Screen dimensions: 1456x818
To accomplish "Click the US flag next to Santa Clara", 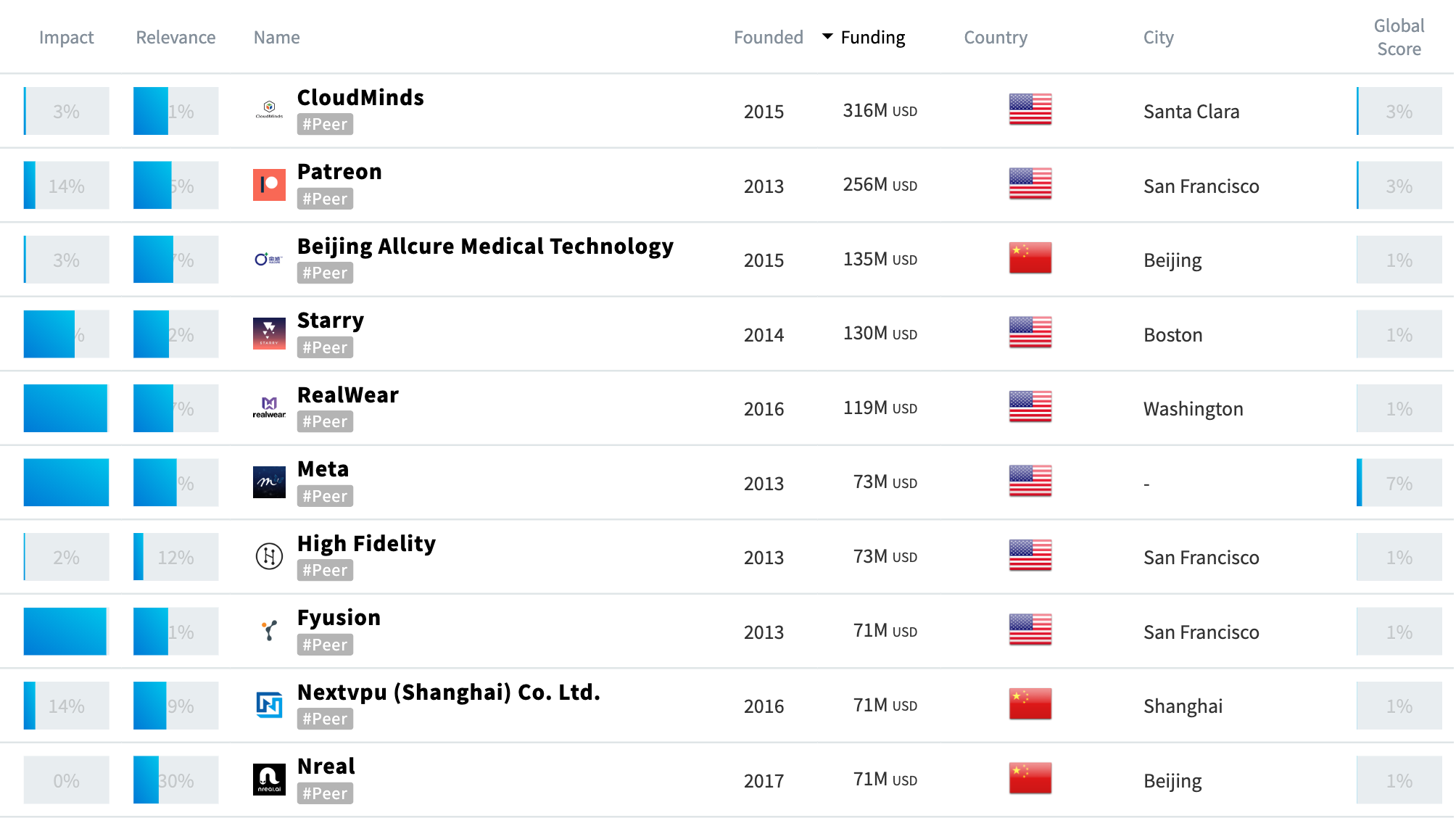I will point(1029,110).
